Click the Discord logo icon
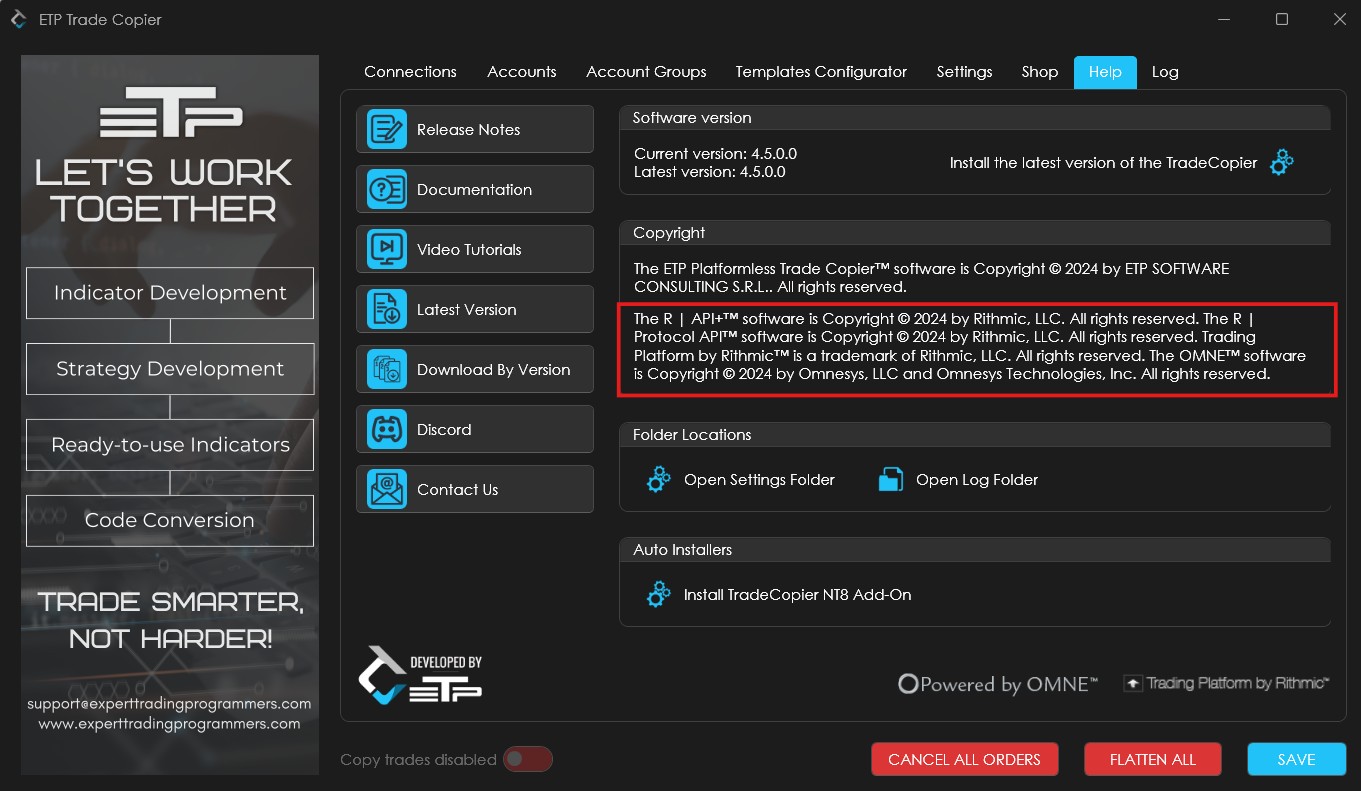This screenshot has width=1361, height=791. tap(386, 429)
